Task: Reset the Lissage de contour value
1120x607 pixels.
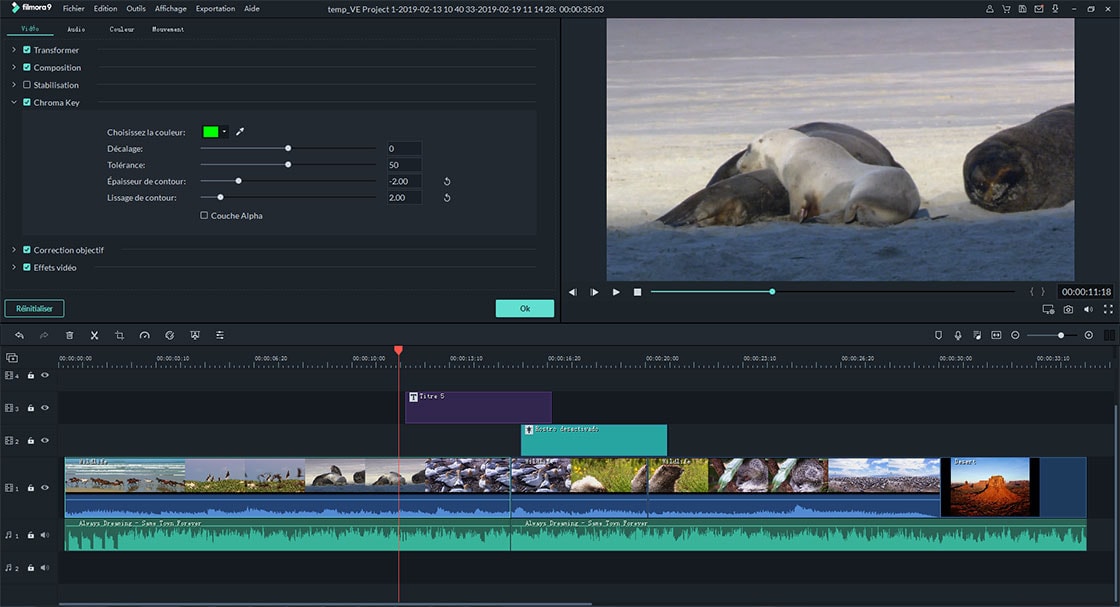Action: 447,198
